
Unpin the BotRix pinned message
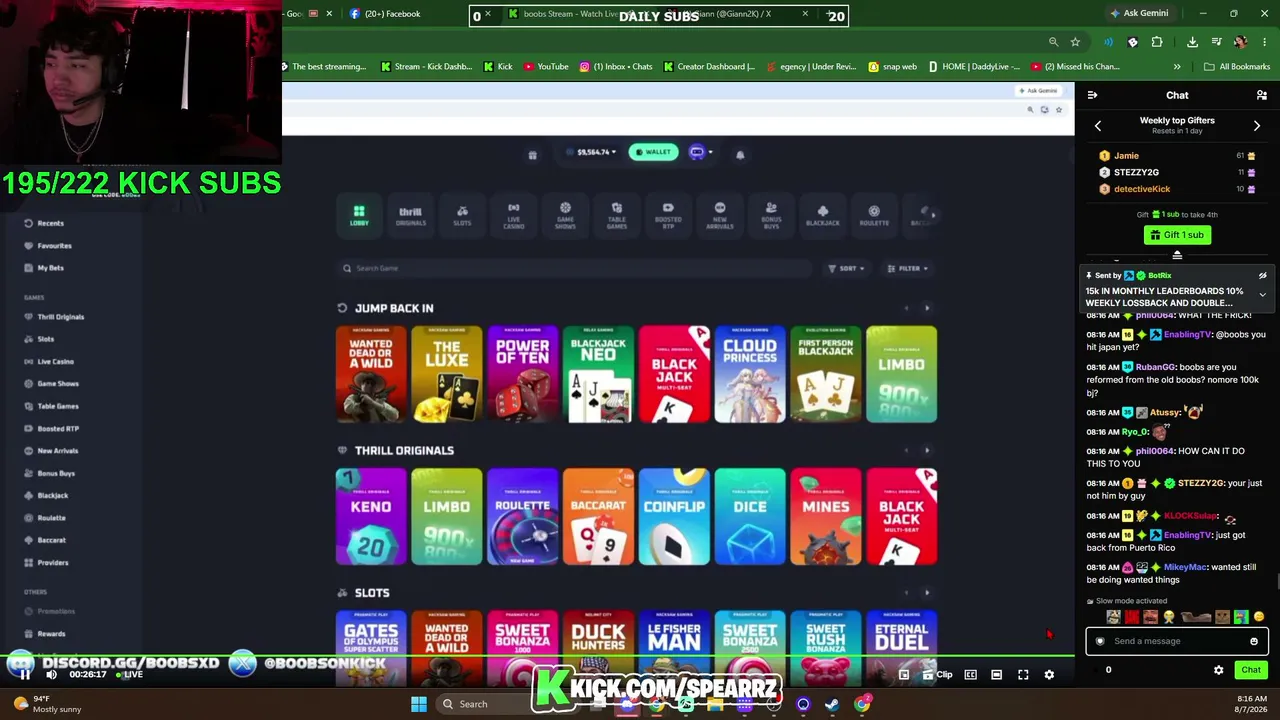1262,276
